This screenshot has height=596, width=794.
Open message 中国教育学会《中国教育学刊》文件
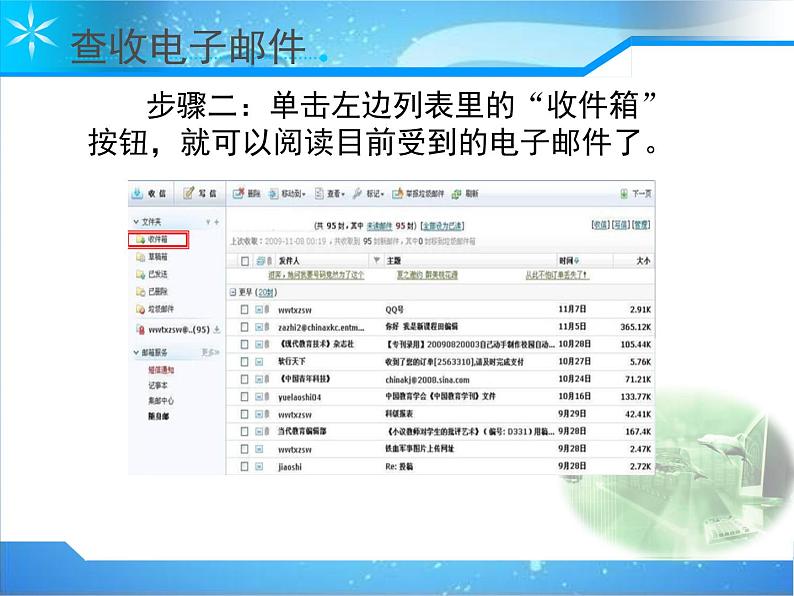(x=441, y=396)
